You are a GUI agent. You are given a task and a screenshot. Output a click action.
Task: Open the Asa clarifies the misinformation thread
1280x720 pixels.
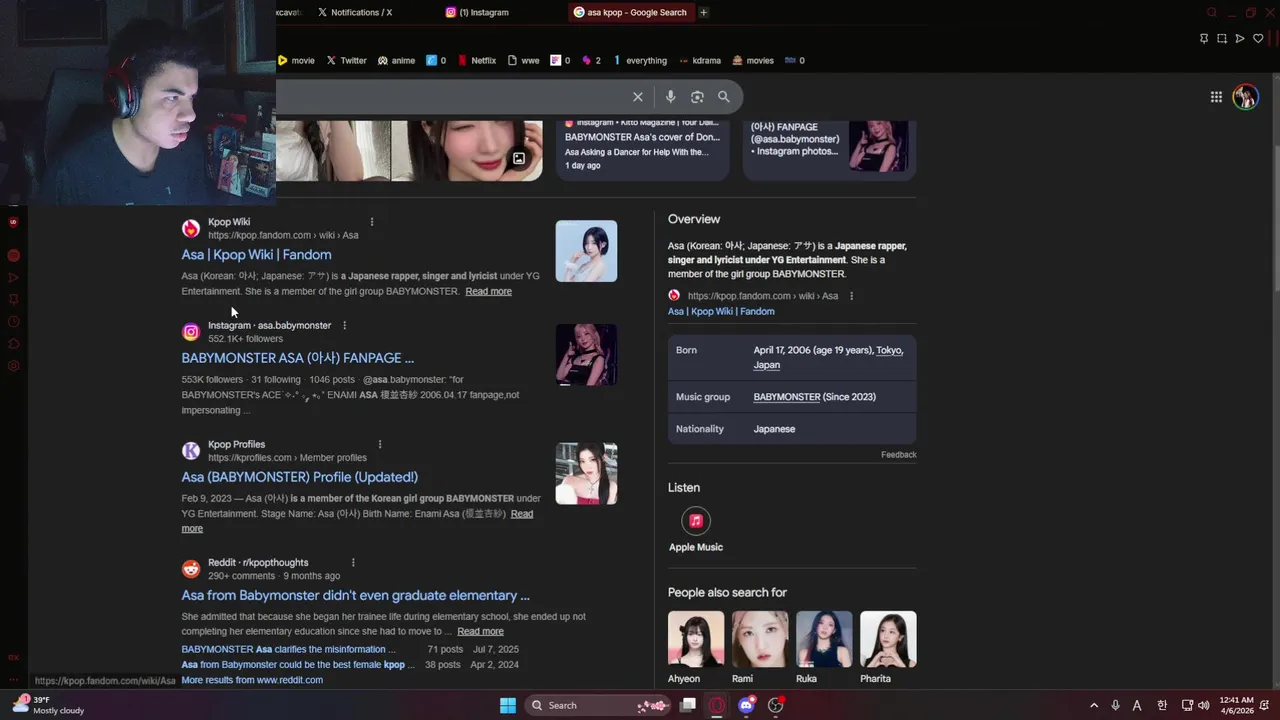(x=288, y=649)
